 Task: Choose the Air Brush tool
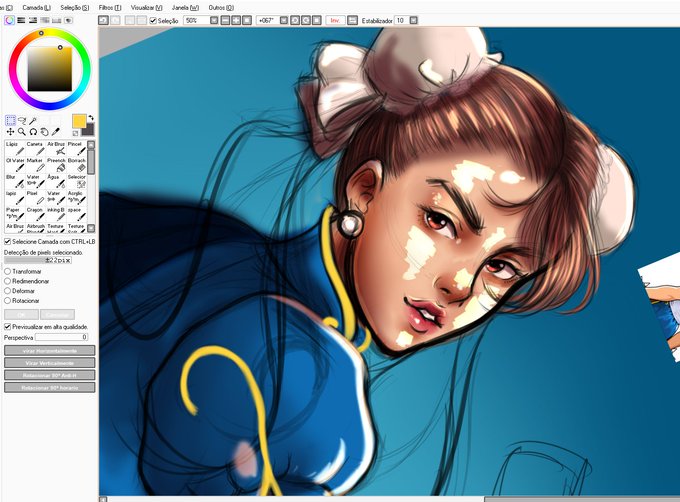(56, 148)
